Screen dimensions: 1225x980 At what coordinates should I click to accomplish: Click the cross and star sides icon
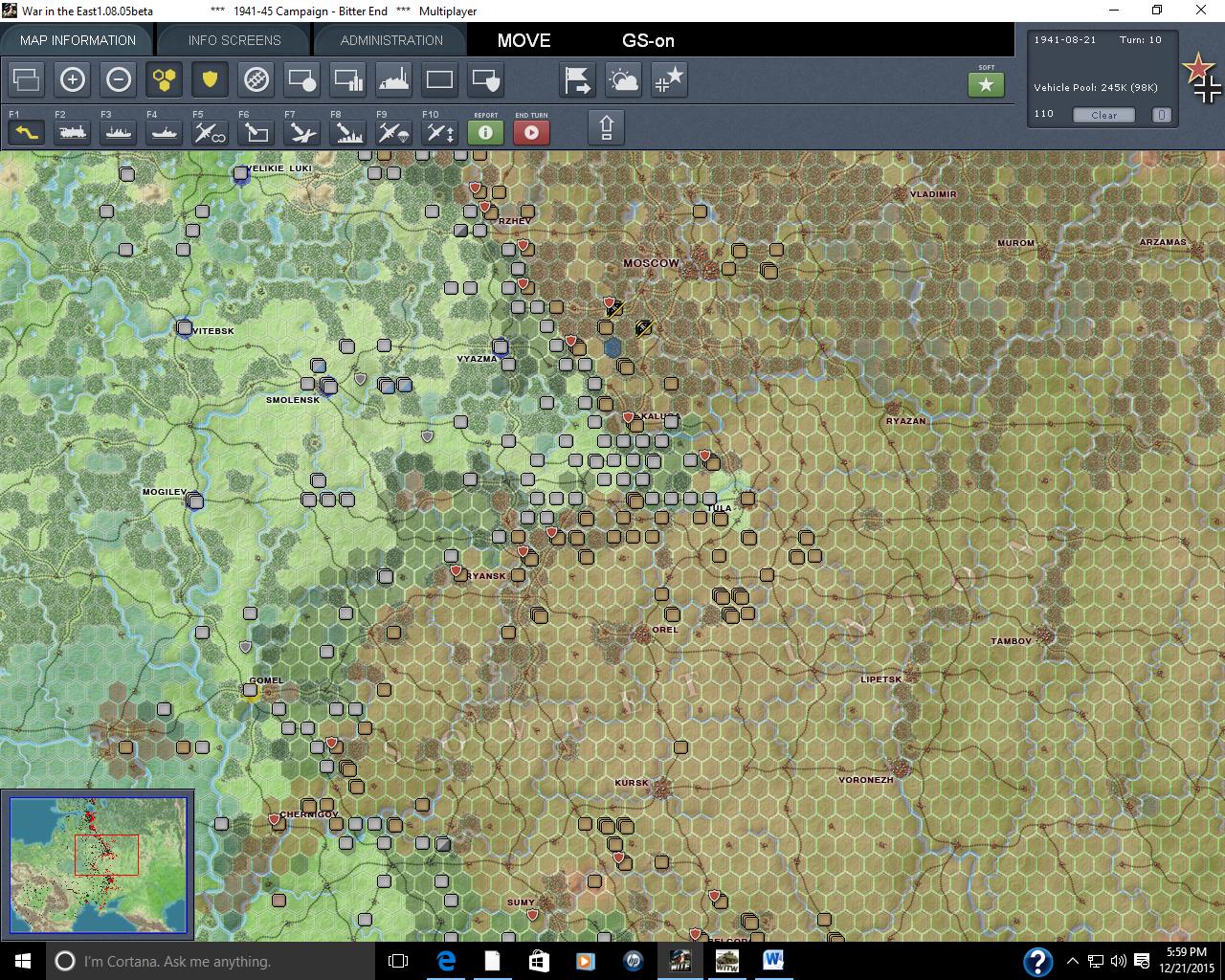669,79
